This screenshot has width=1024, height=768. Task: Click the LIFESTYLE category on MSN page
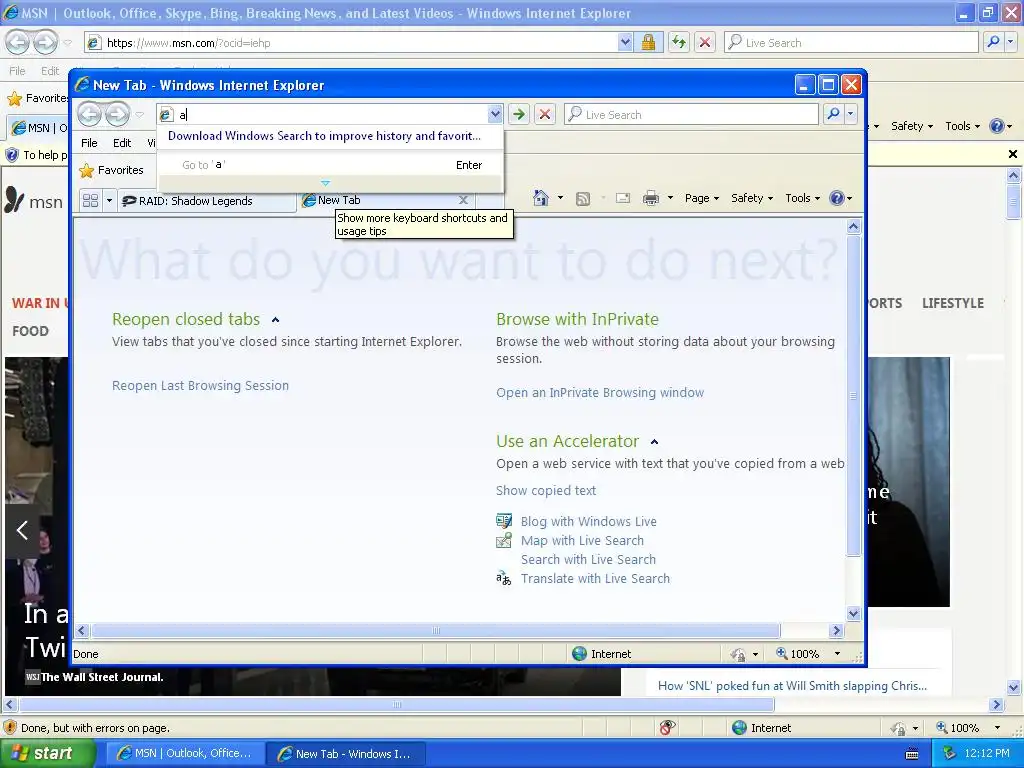(952, 303)
